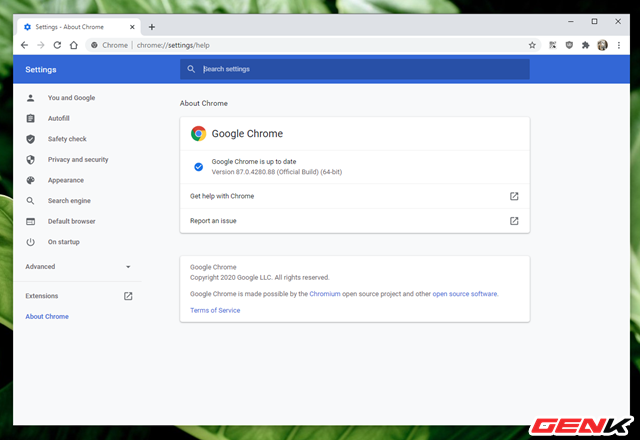Open the home page icon
The height and width of the screenshot is (440, 640).
pyautogui.click(x=73, y=45)
